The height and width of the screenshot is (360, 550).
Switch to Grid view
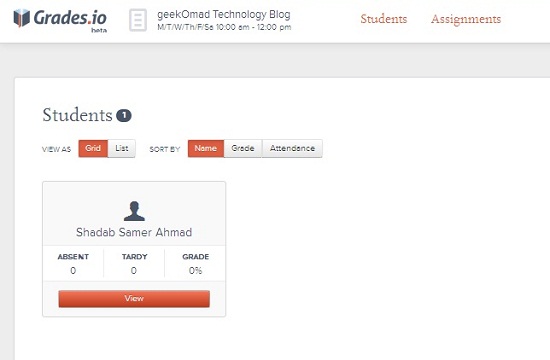93,148
